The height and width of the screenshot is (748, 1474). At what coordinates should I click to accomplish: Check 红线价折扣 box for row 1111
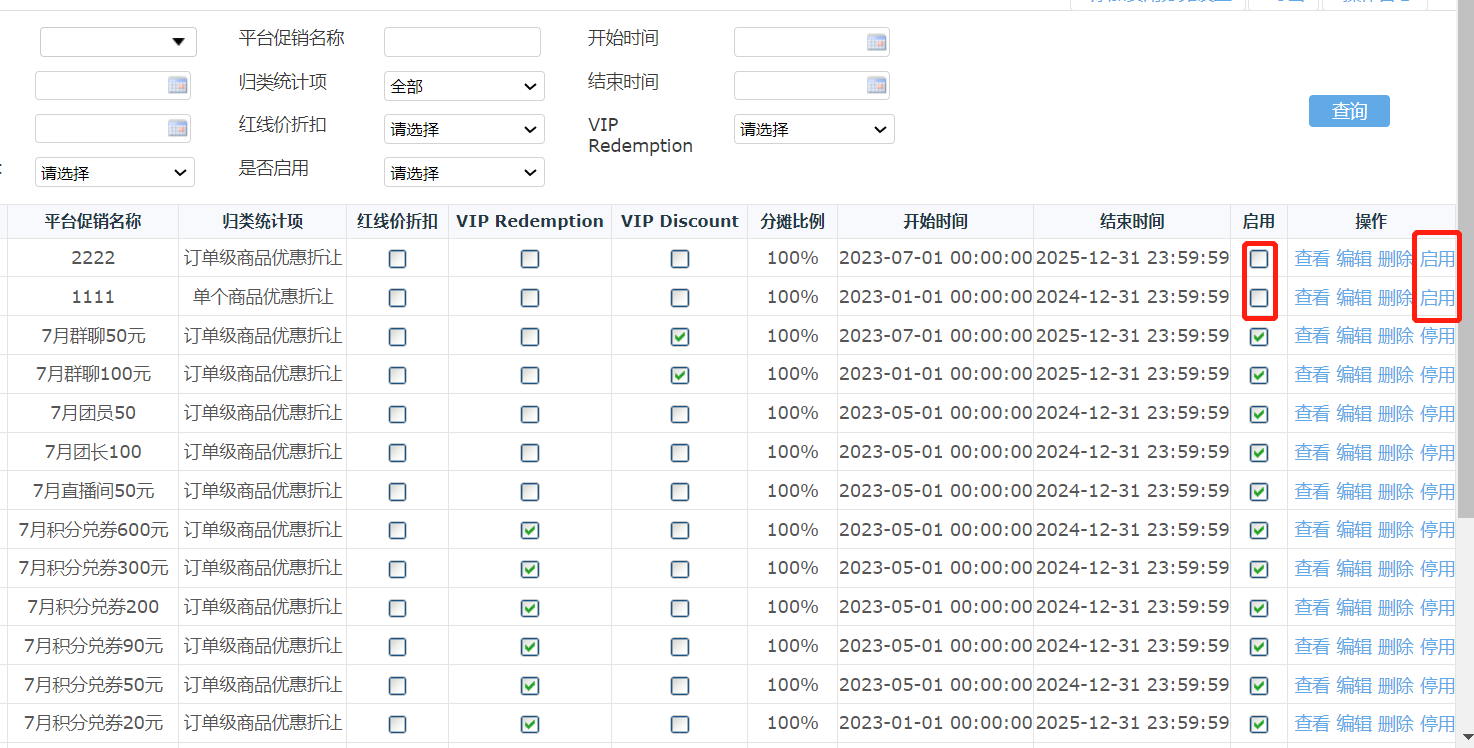coord(398,298)
